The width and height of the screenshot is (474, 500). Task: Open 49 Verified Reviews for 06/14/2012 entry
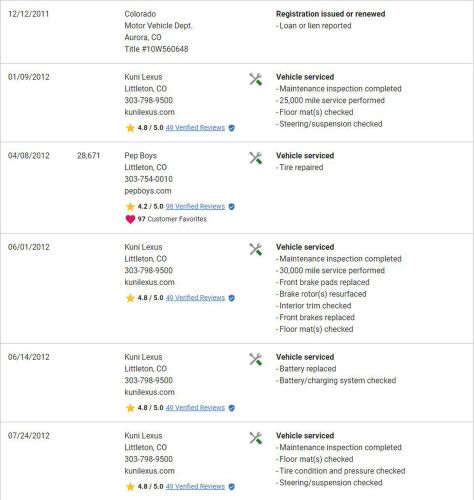coord(195,408)
